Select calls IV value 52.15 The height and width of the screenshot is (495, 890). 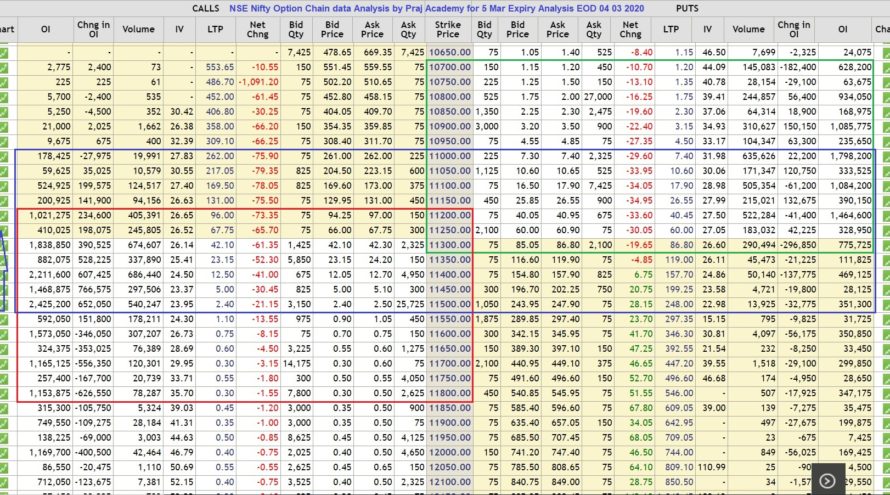(x=182, y=482)
